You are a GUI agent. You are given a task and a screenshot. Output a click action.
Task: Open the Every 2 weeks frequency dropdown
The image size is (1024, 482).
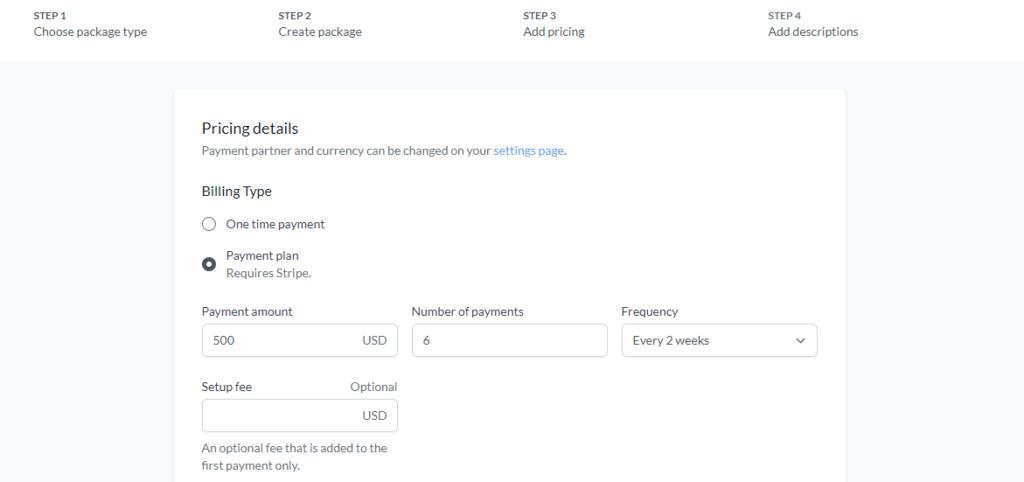(719, 340)
